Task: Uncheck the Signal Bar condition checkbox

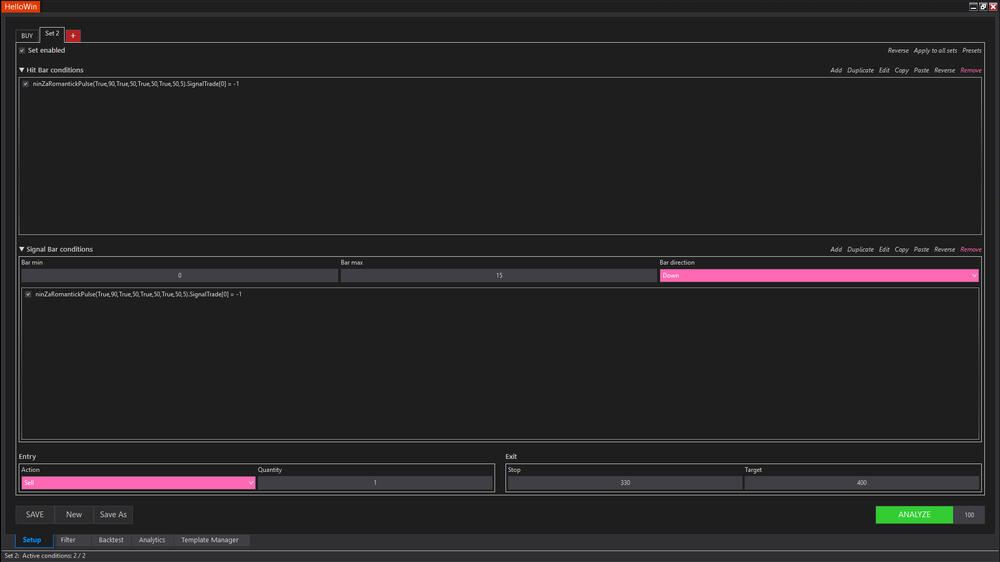Action: pyautogui.click(x=28, y=294)
